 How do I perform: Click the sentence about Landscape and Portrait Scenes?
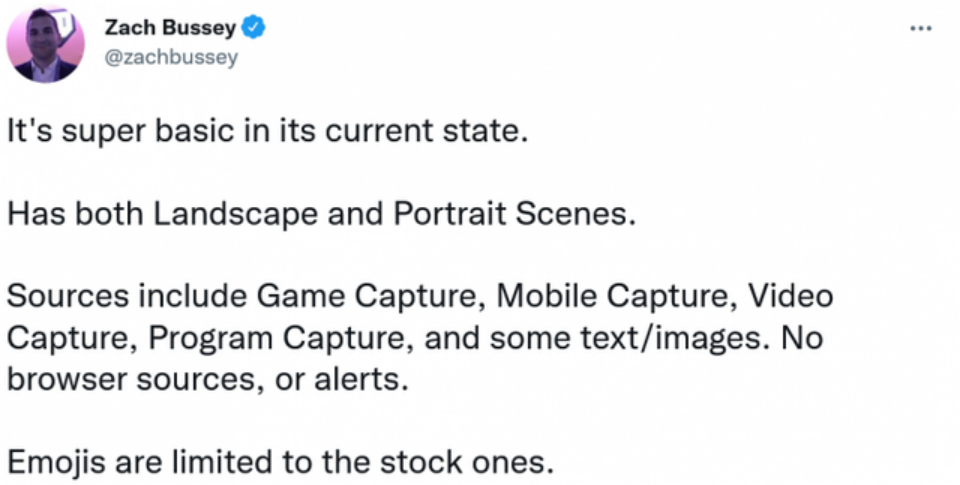click(321, 214)
